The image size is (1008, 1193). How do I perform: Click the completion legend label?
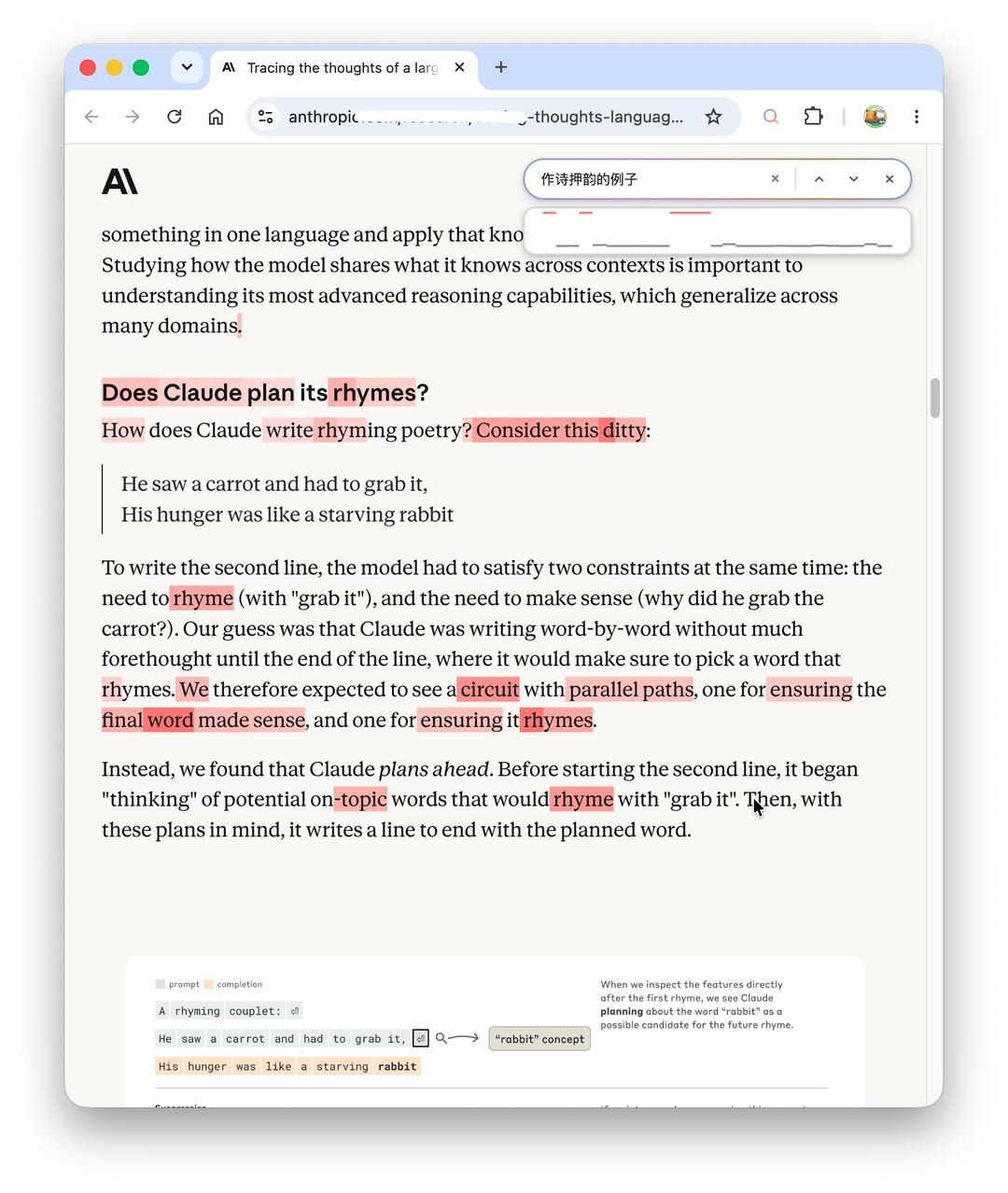click(x=239, y=984)
